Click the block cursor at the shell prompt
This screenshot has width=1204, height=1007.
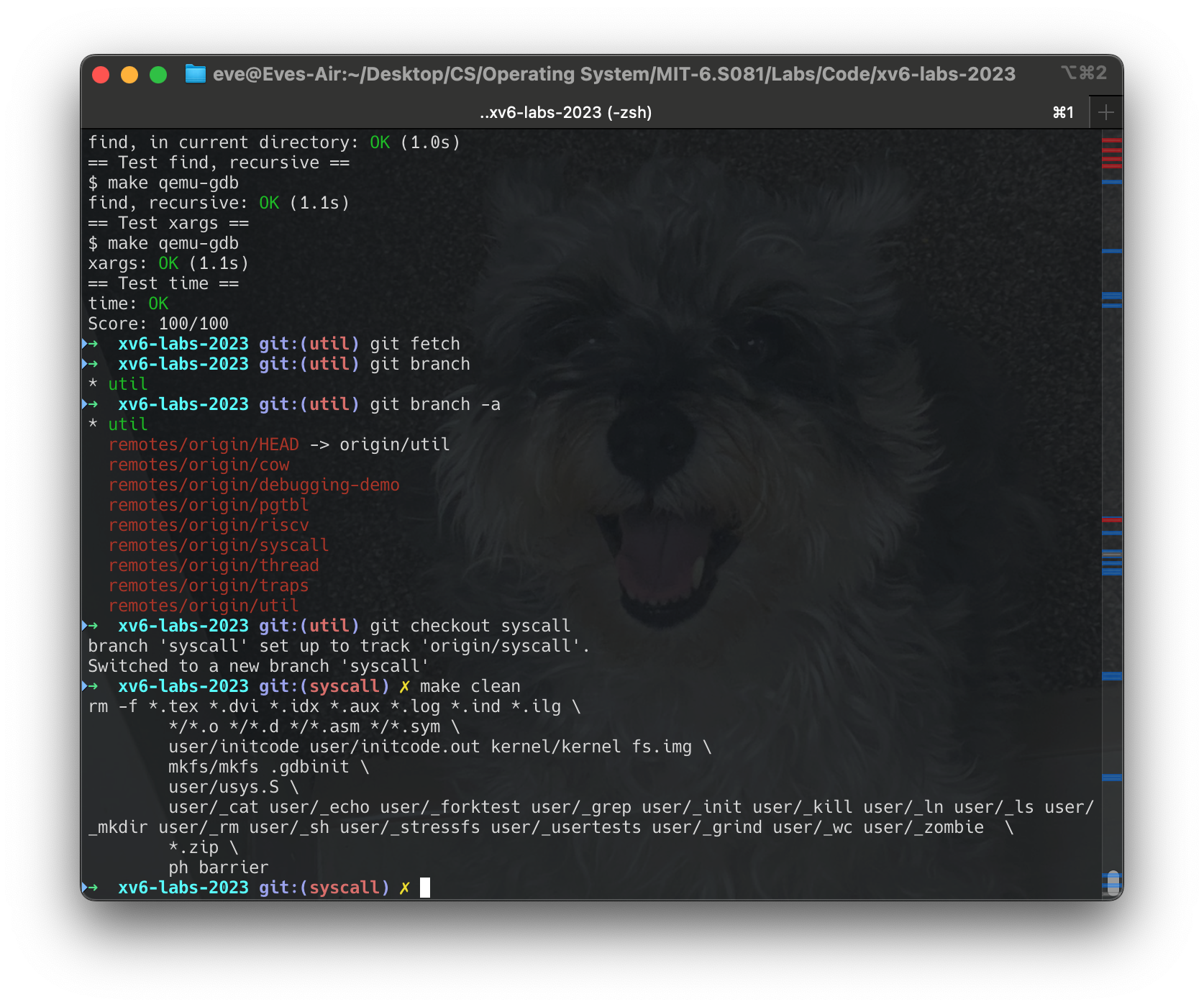(424, 888)
